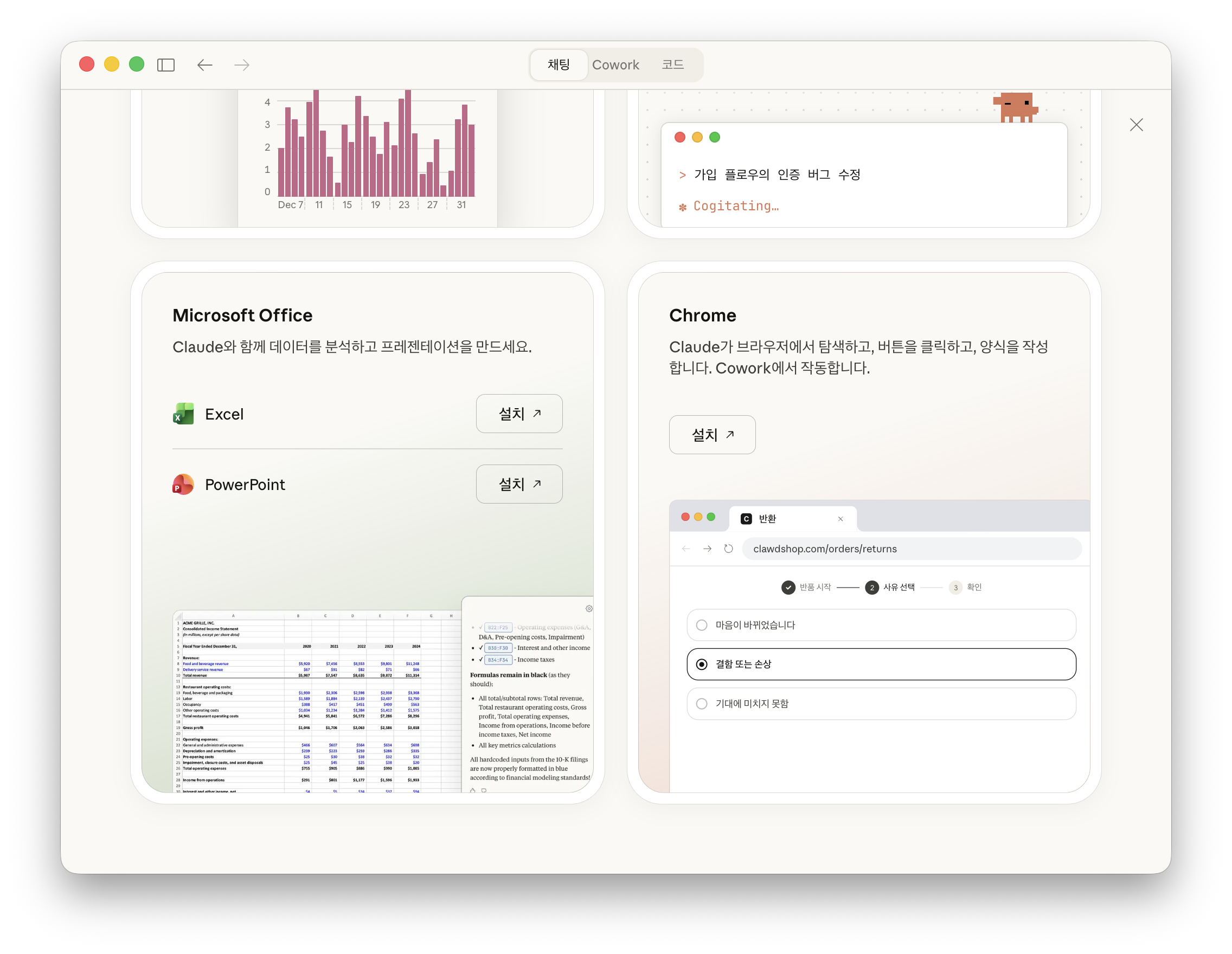
Task: Click the gear icon in spreadsheet panel
Action: pyautogui.click(x=588, y=608)
